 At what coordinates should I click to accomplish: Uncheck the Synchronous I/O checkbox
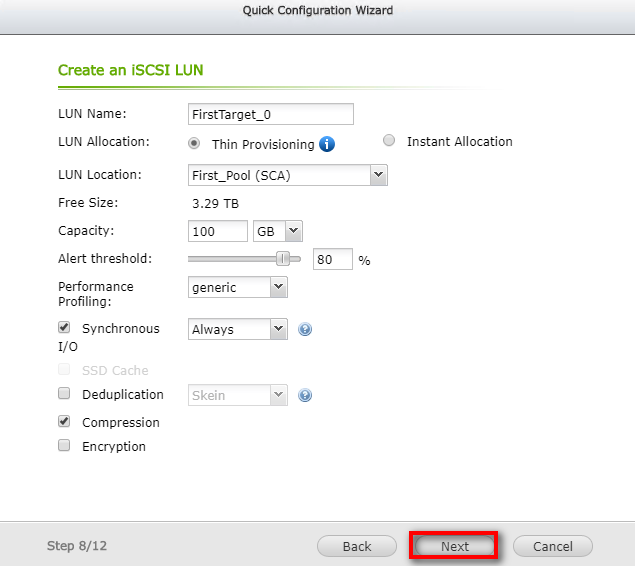coord(65,327)
